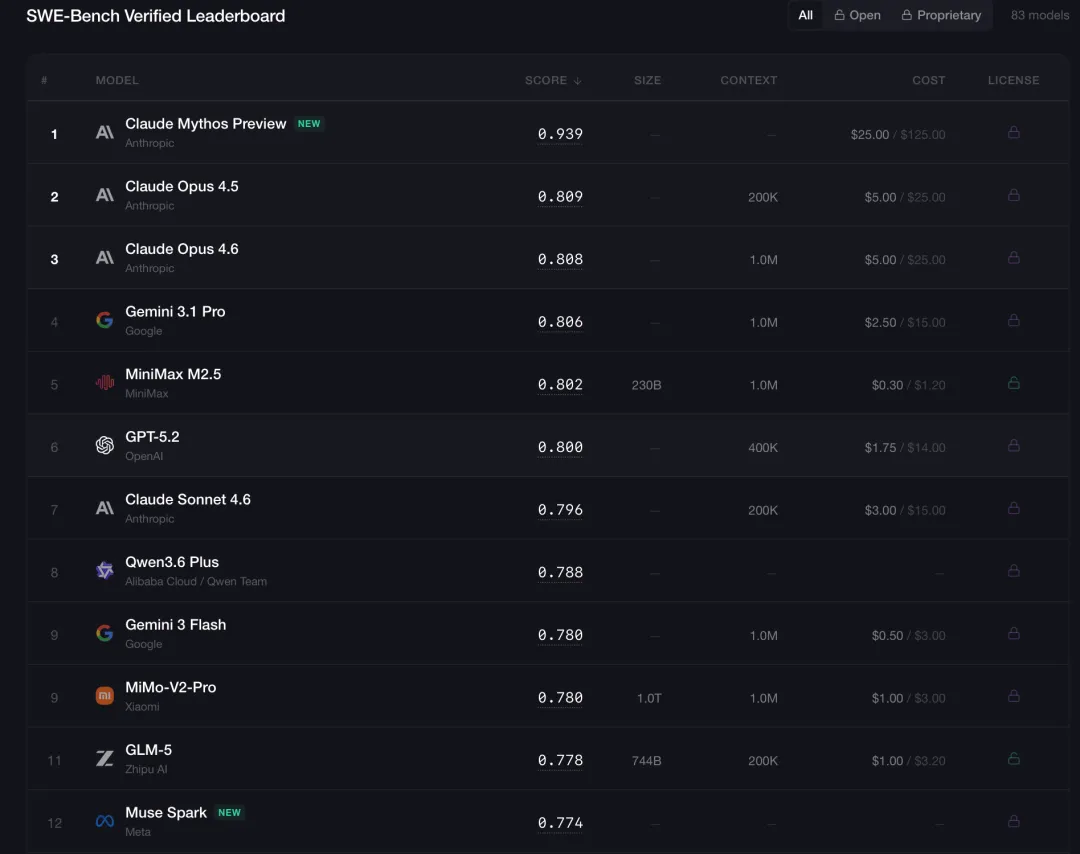Viewport: 1080px width, 854px height.
Task: Click the MiniMax waveform logo icon
Action: (104, 383)
